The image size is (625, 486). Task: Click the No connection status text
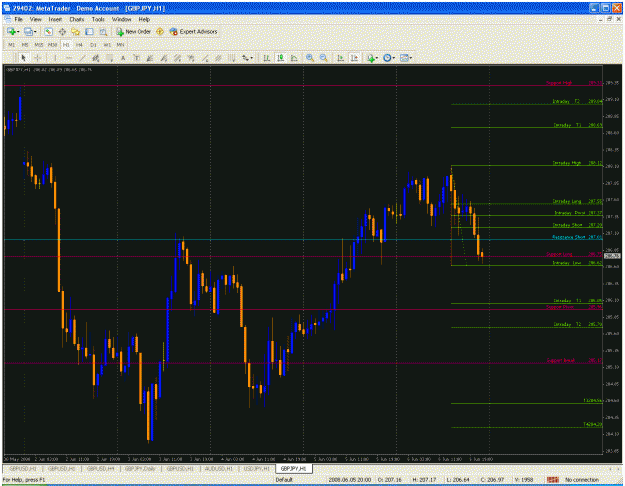click(582, 480)
